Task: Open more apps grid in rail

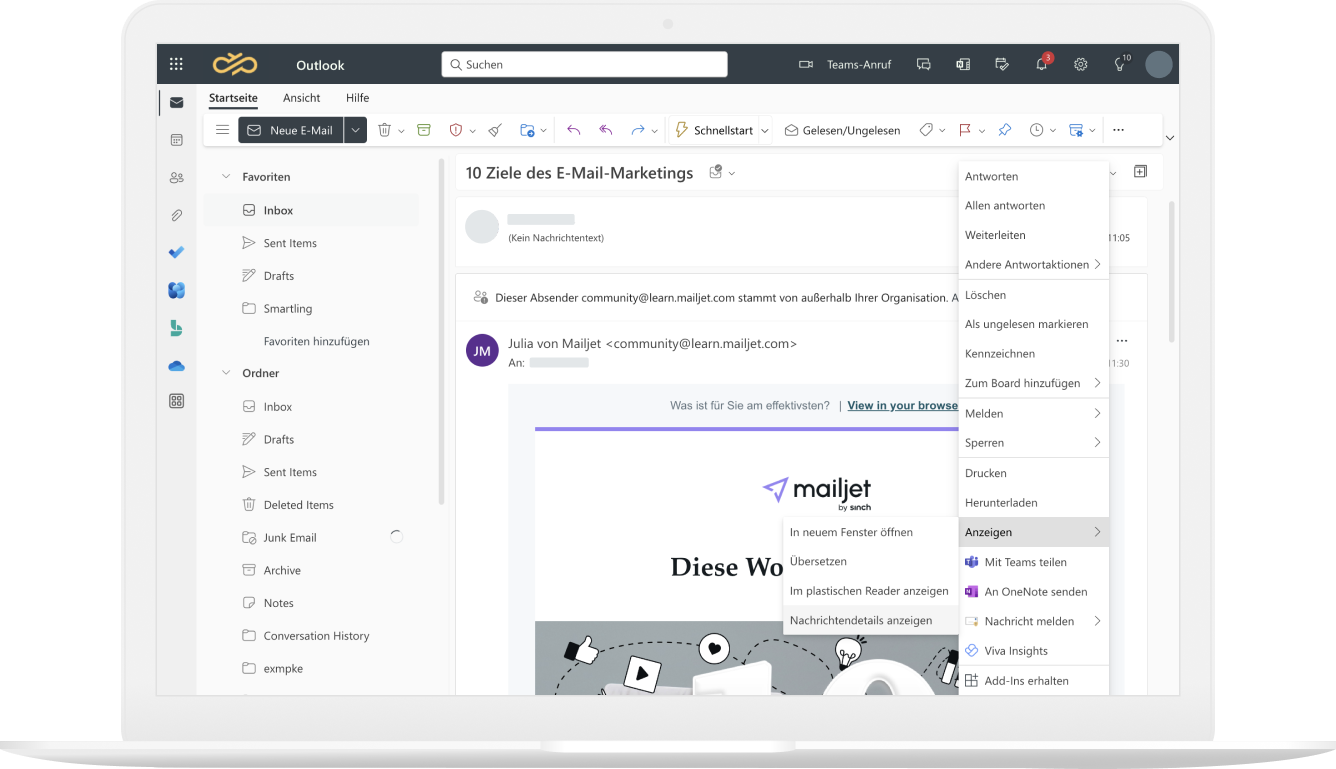Action: 176,401
